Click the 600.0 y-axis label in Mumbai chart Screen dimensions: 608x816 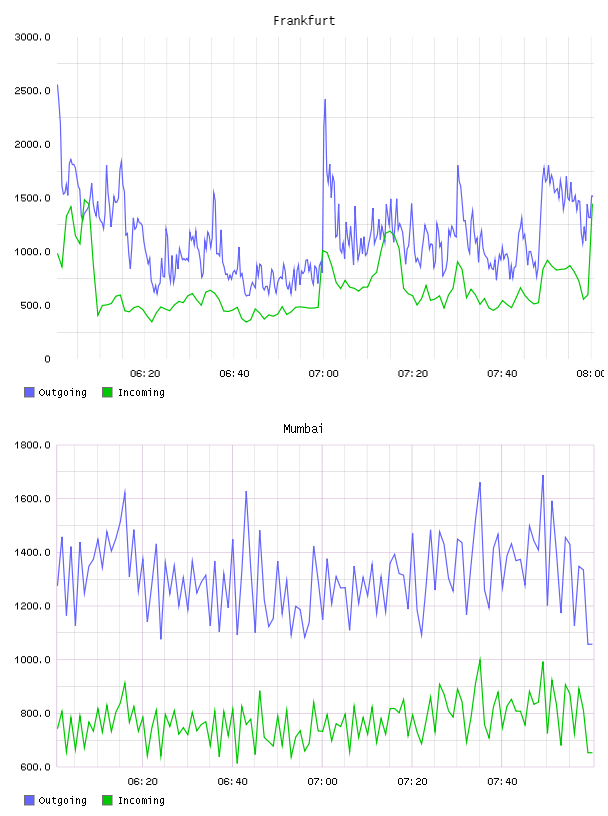[35, 767]
